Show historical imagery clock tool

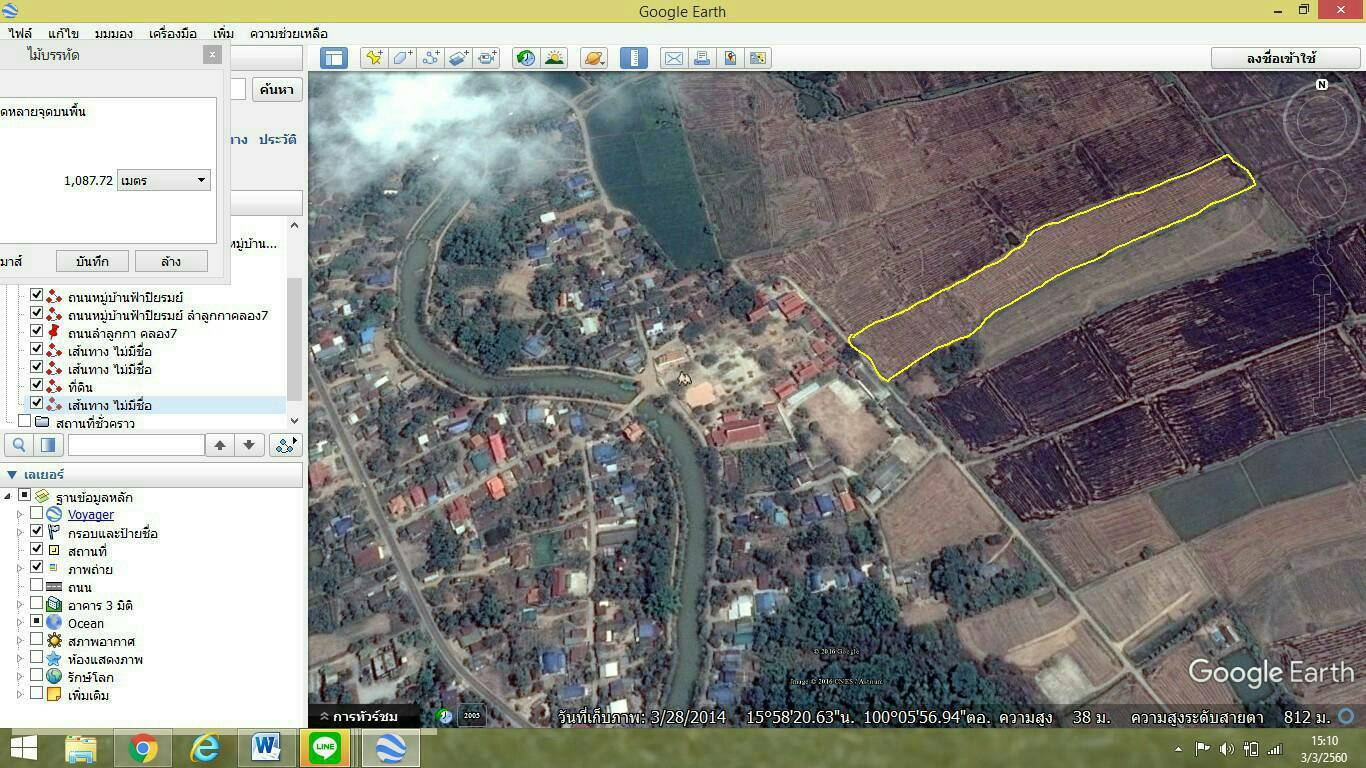(x=525, y=58)
